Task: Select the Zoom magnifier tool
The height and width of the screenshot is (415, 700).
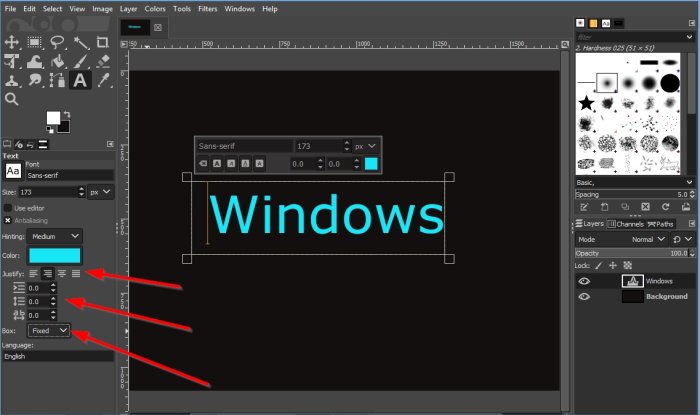Action: [12, 99]
